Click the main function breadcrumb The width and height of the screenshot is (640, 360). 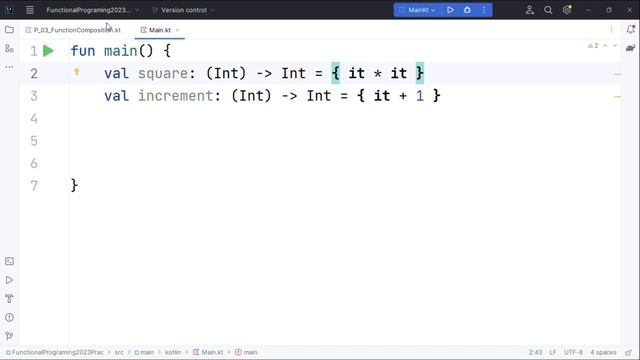click(246, 352)
